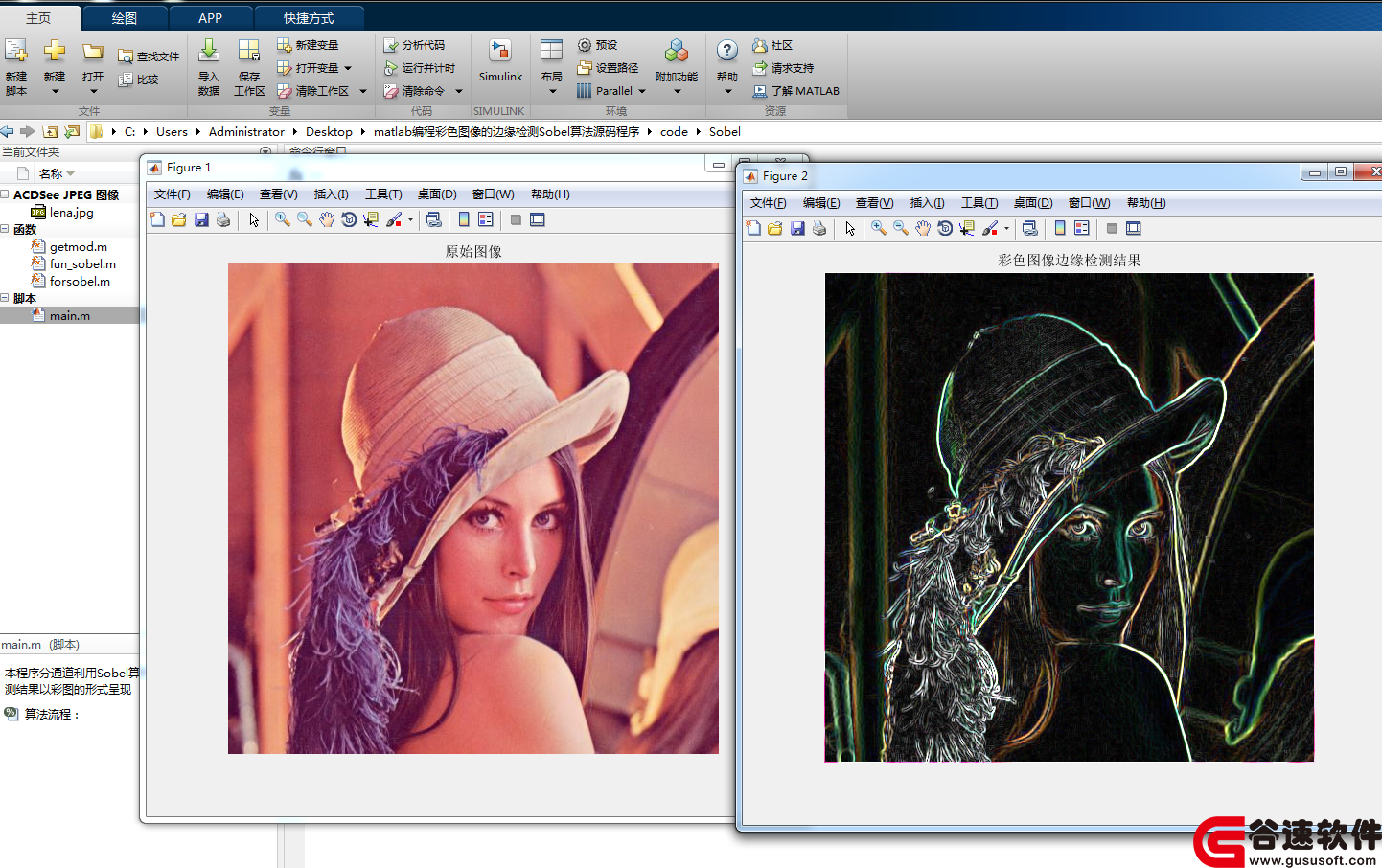The image size is (1382, 868).
Task: Click Print icon in Figure 2 toolbar
Action: [819, 228]
